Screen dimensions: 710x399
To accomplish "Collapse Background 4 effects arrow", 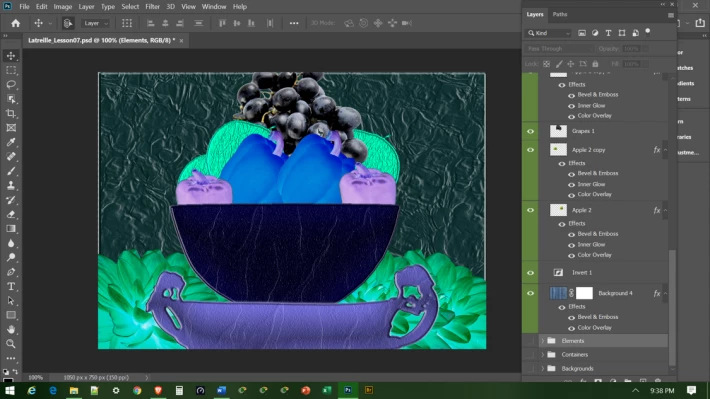I will click(666, 293).
